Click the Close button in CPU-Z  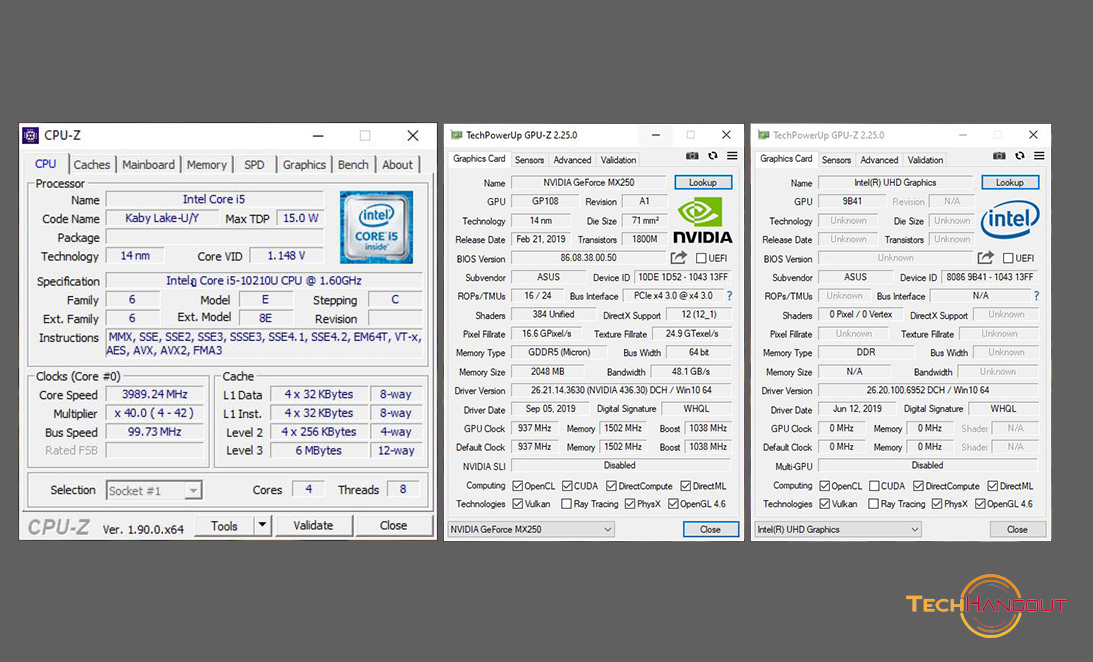click(394, 526)
